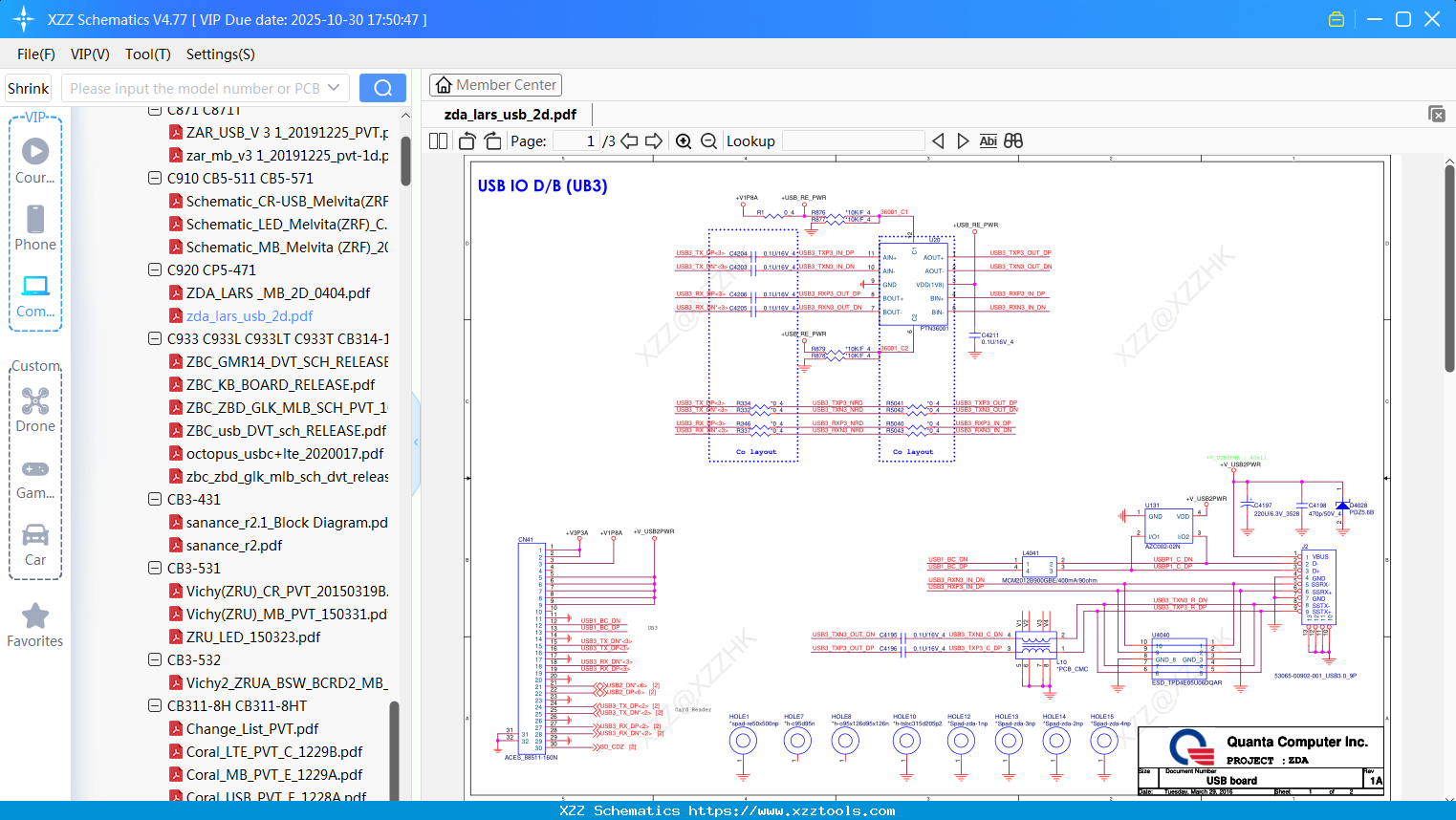Toggle the two-page split view icon

tap(438, 141)
